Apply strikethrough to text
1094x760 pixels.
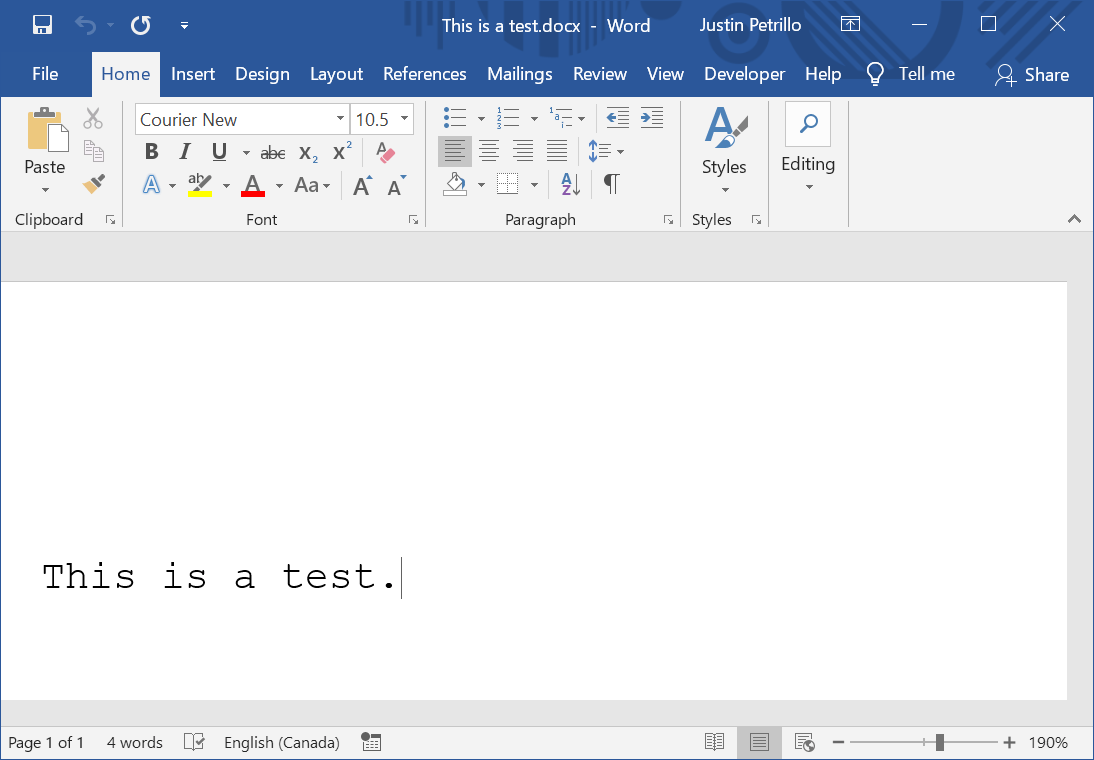pyautogui.click(x=271, y=152)
